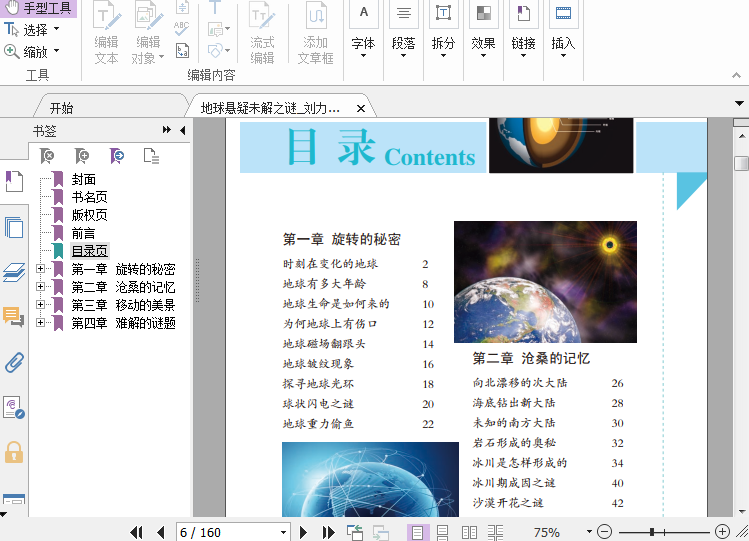The height and width of the screenshot is (541, 749).
Task: Select the 地球悬疑未解之谜 document tab
Action: coord(270,108)
